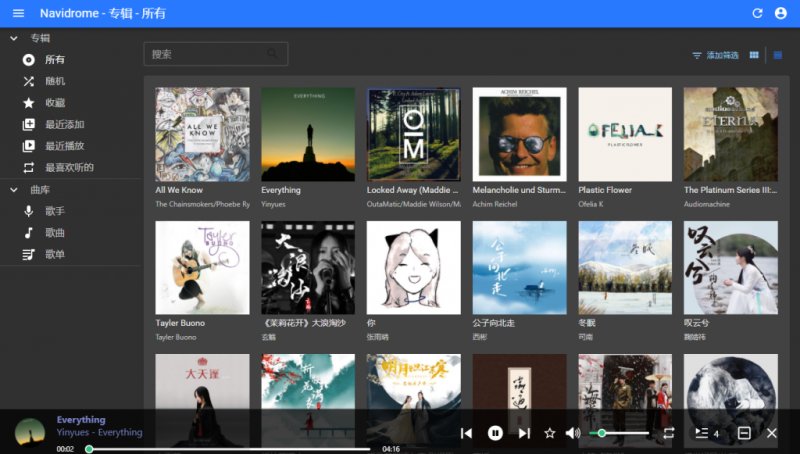The height and width of the screenshot is (454, 800).
Task: Click the refresh icon in header
Action: 757,13
